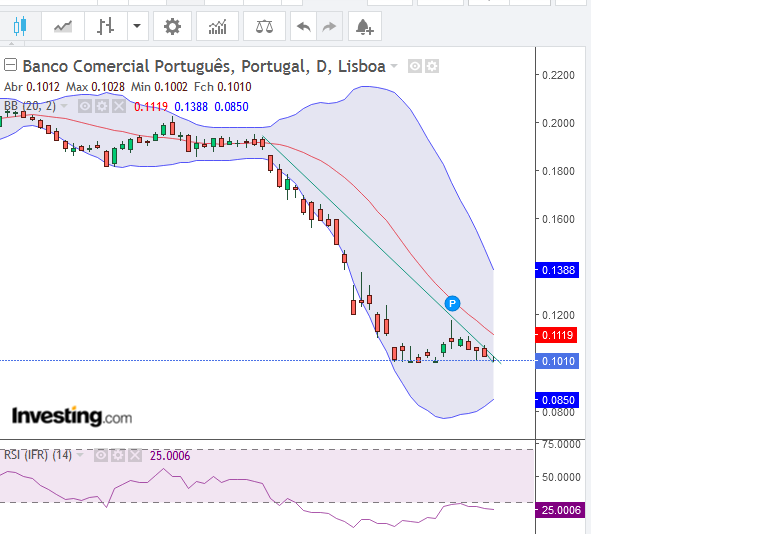The height and width of the screenshot is (534, 768).
Task: Click the purple 25.0006 RSI legend value
Action: click(x=170, y=456)
